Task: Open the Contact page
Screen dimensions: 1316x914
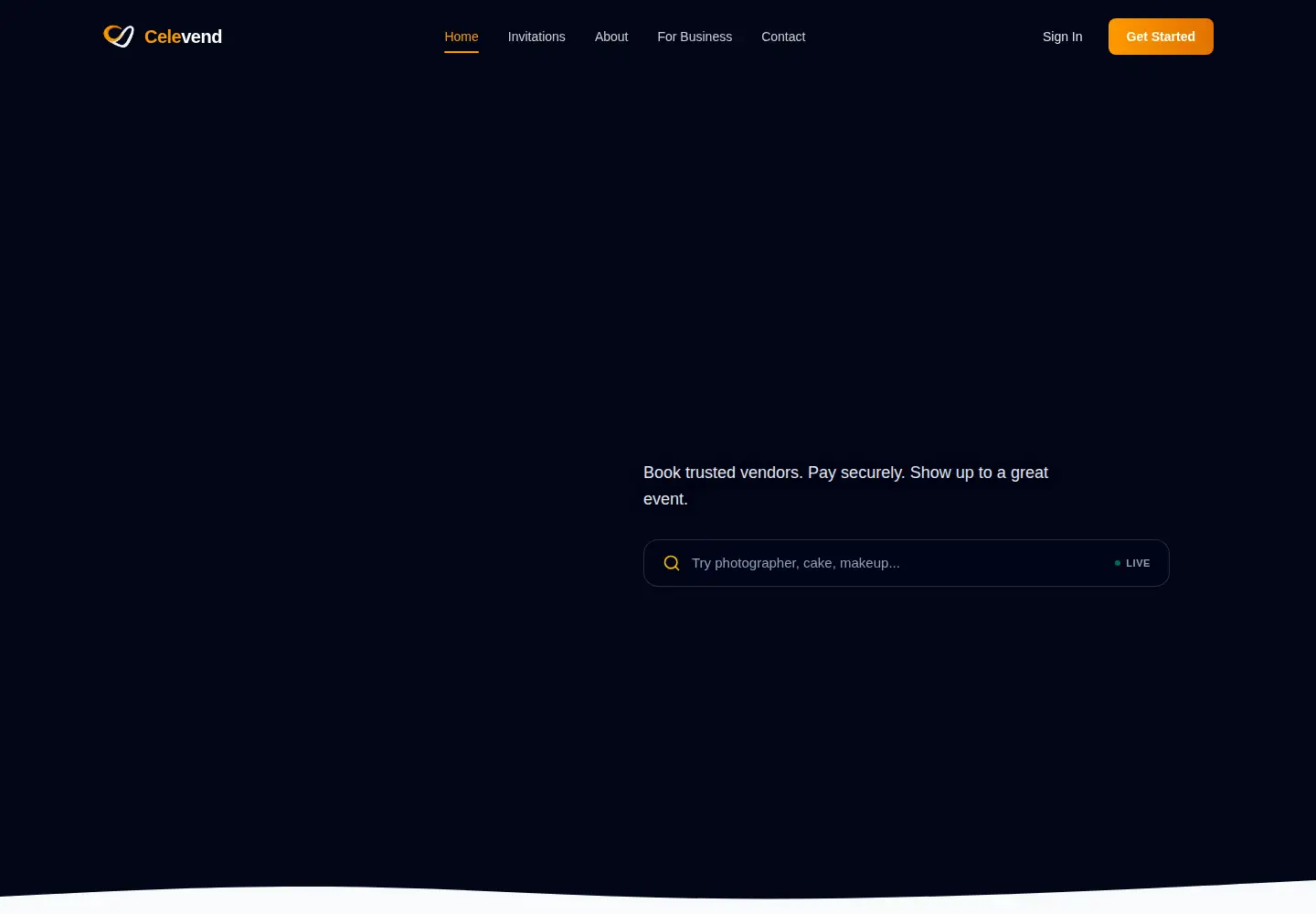Action: pos(783,37)
